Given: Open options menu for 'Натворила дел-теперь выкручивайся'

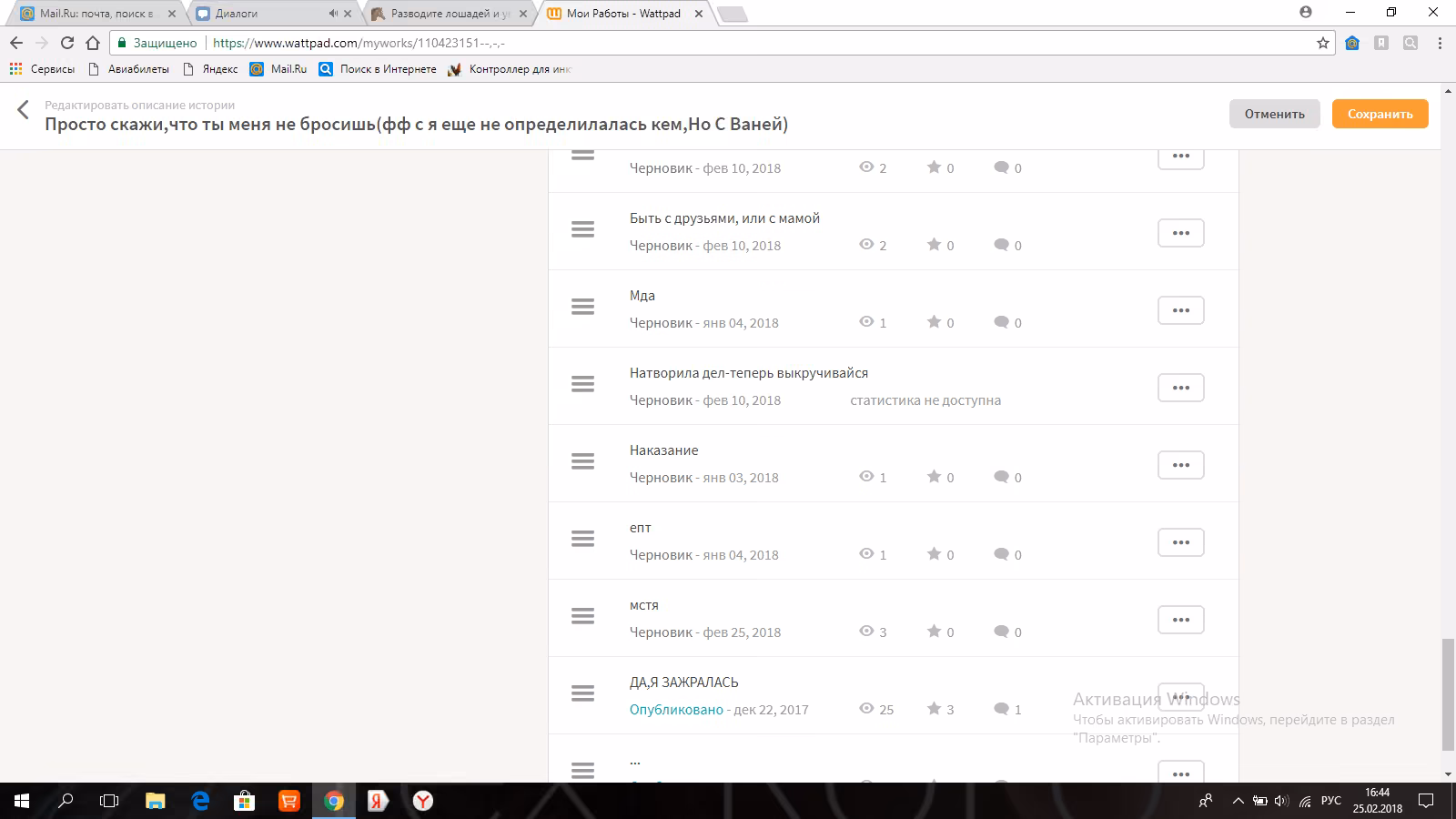Looking at the screenshot, I should [x=1181, y=388].
